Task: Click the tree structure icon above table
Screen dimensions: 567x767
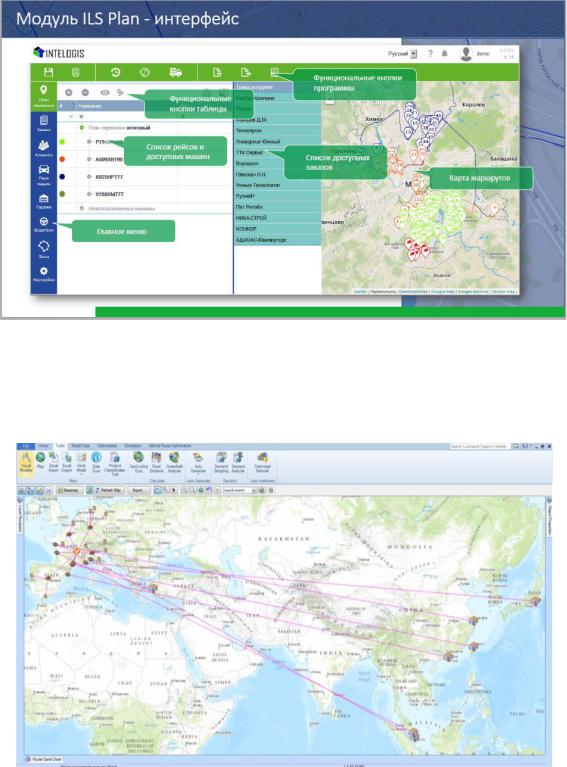Action: 120,92
